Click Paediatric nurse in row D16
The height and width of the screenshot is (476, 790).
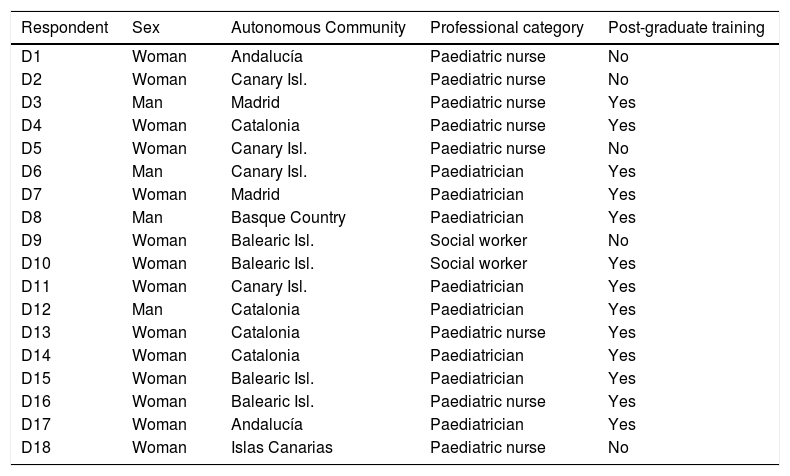click(x=487, y=402)
